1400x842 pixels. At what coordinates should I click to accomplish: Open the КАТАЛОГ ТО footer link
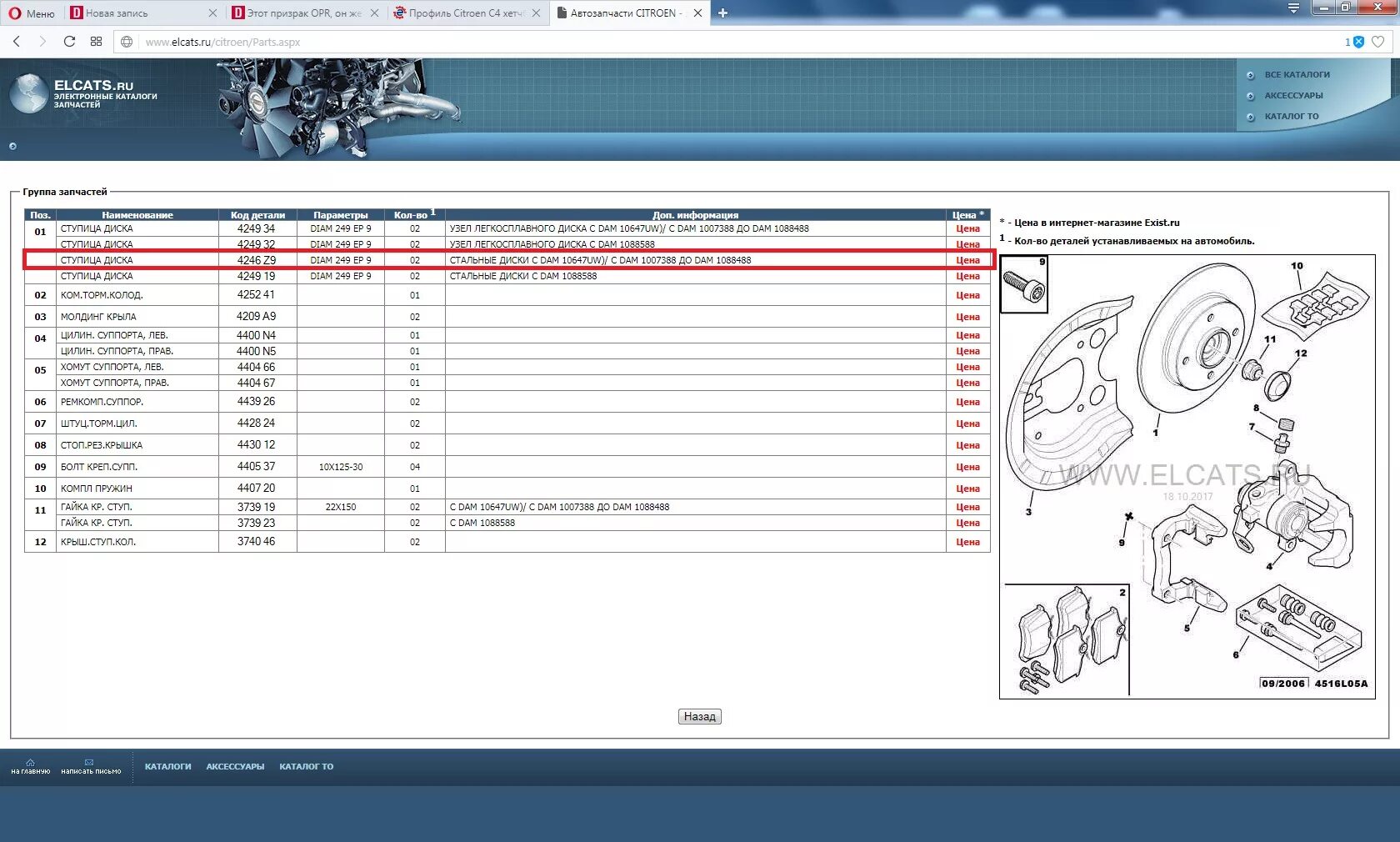[306, 767]
